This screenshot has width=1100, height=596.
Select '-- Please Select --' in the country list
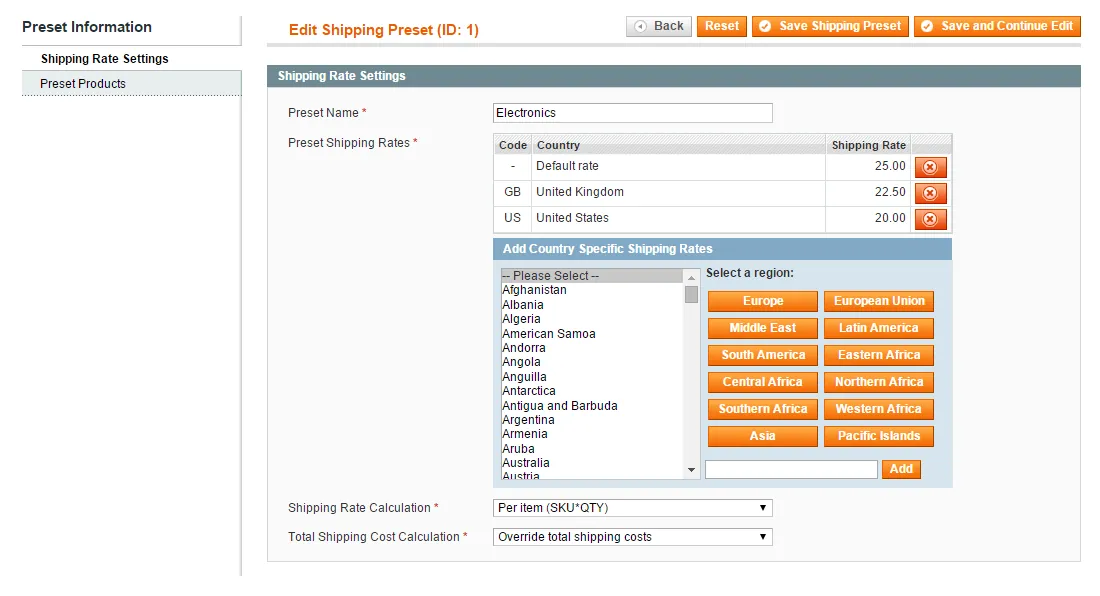coord(591,276)
